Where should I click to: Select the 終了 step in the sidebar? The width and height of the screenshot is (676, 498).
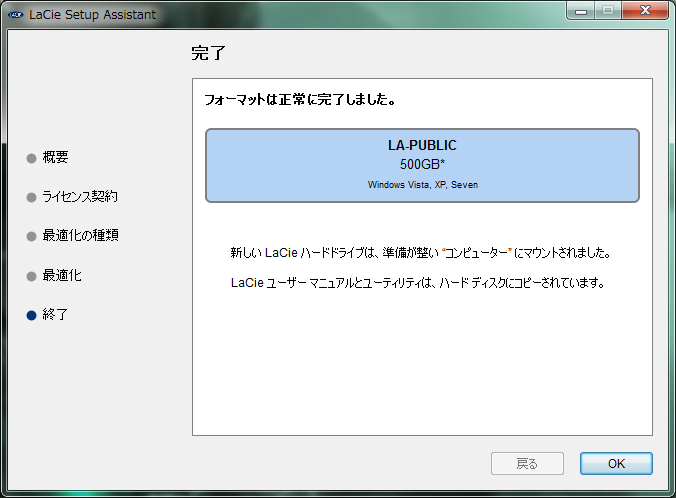point(55,314)
